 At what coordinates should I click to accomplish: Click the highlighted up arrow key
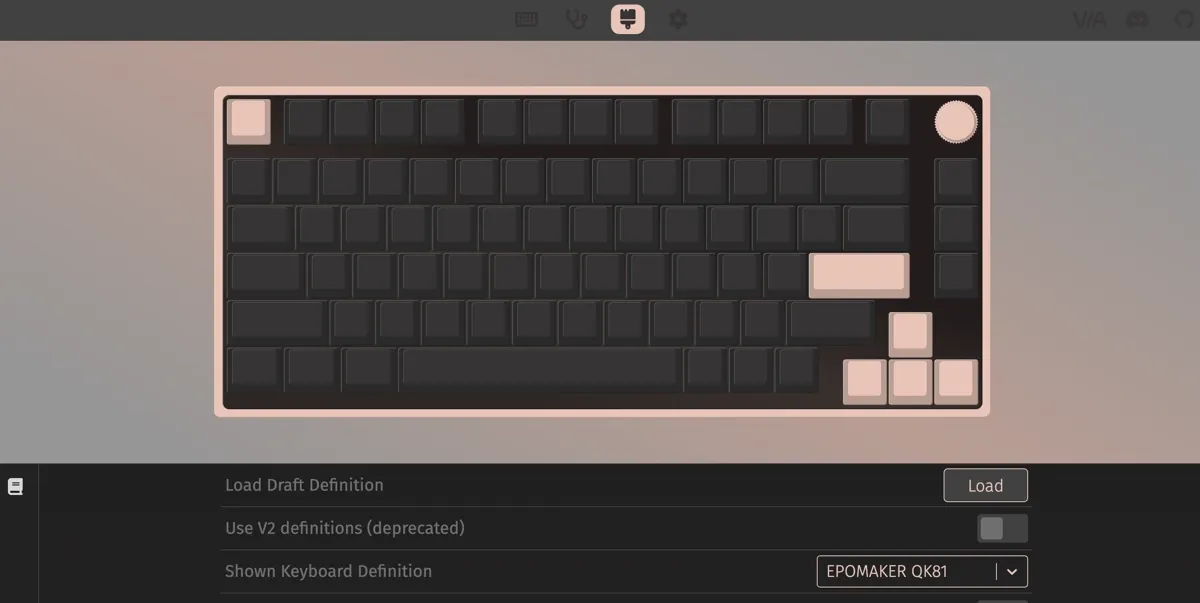click(x=910, y=334)
